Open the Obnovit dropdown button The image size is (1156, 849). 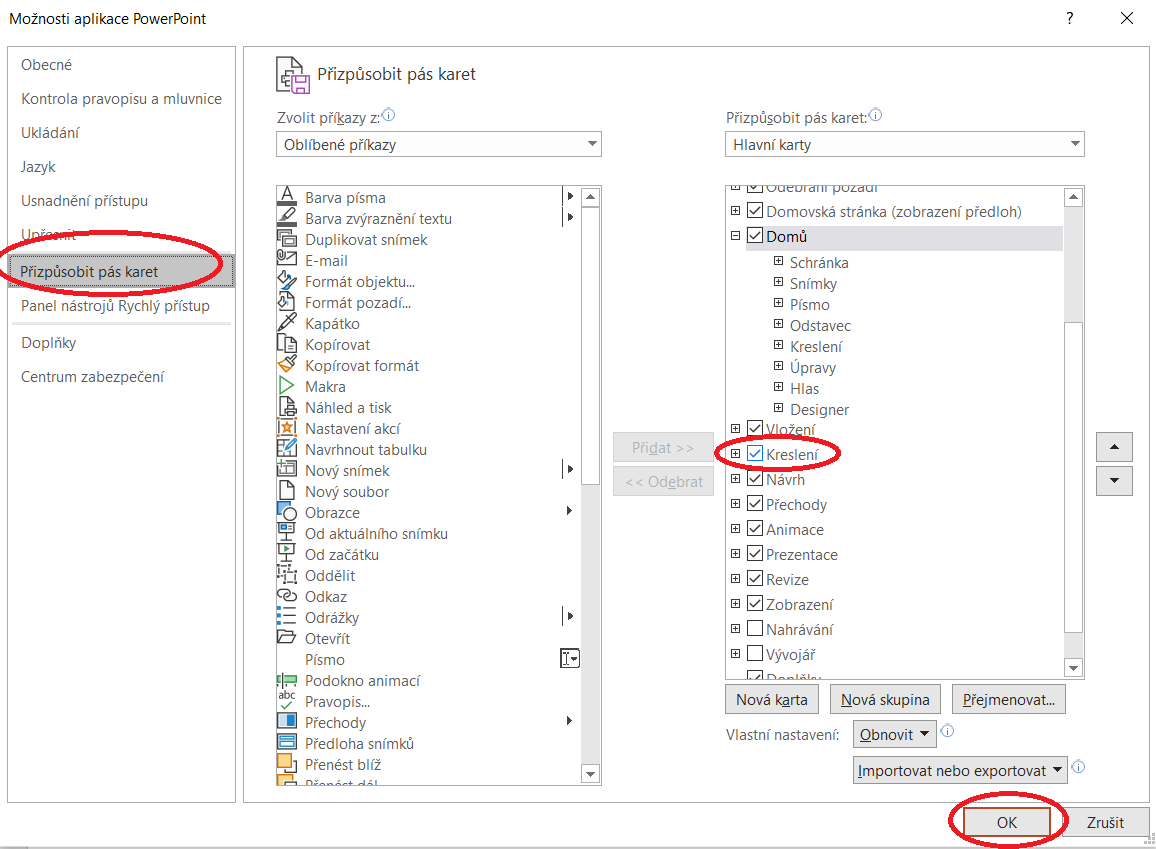[x=895, y=735]
